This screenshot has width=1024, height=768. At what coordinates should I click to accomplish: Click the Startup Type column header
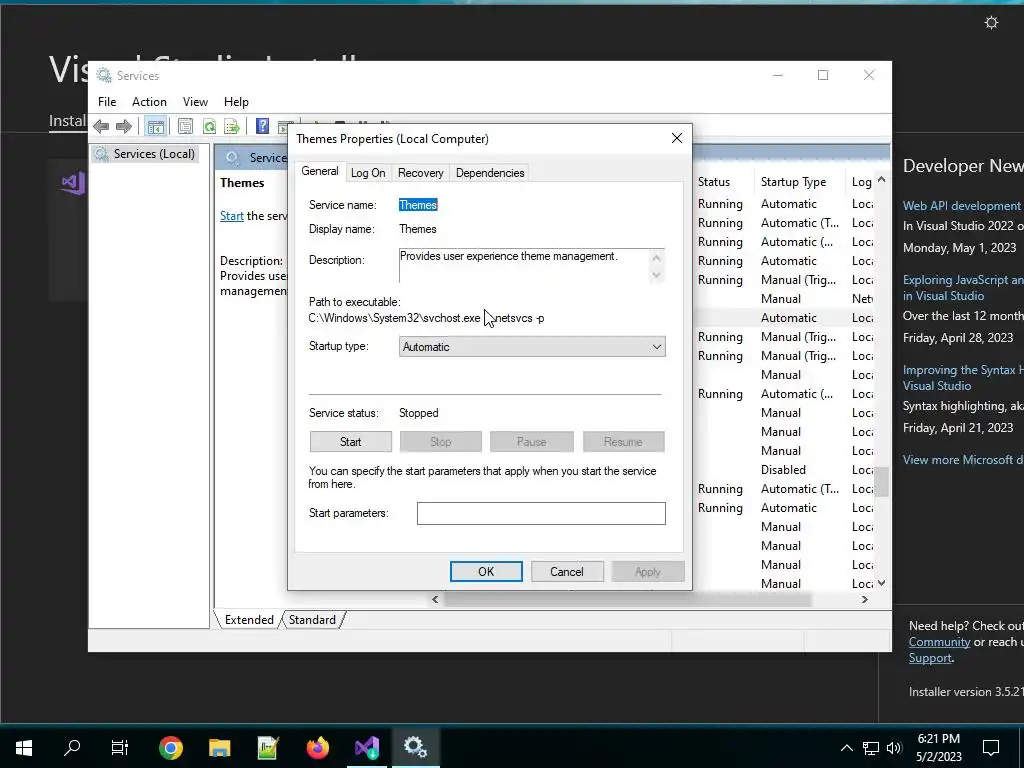click(x=793, y=182)
